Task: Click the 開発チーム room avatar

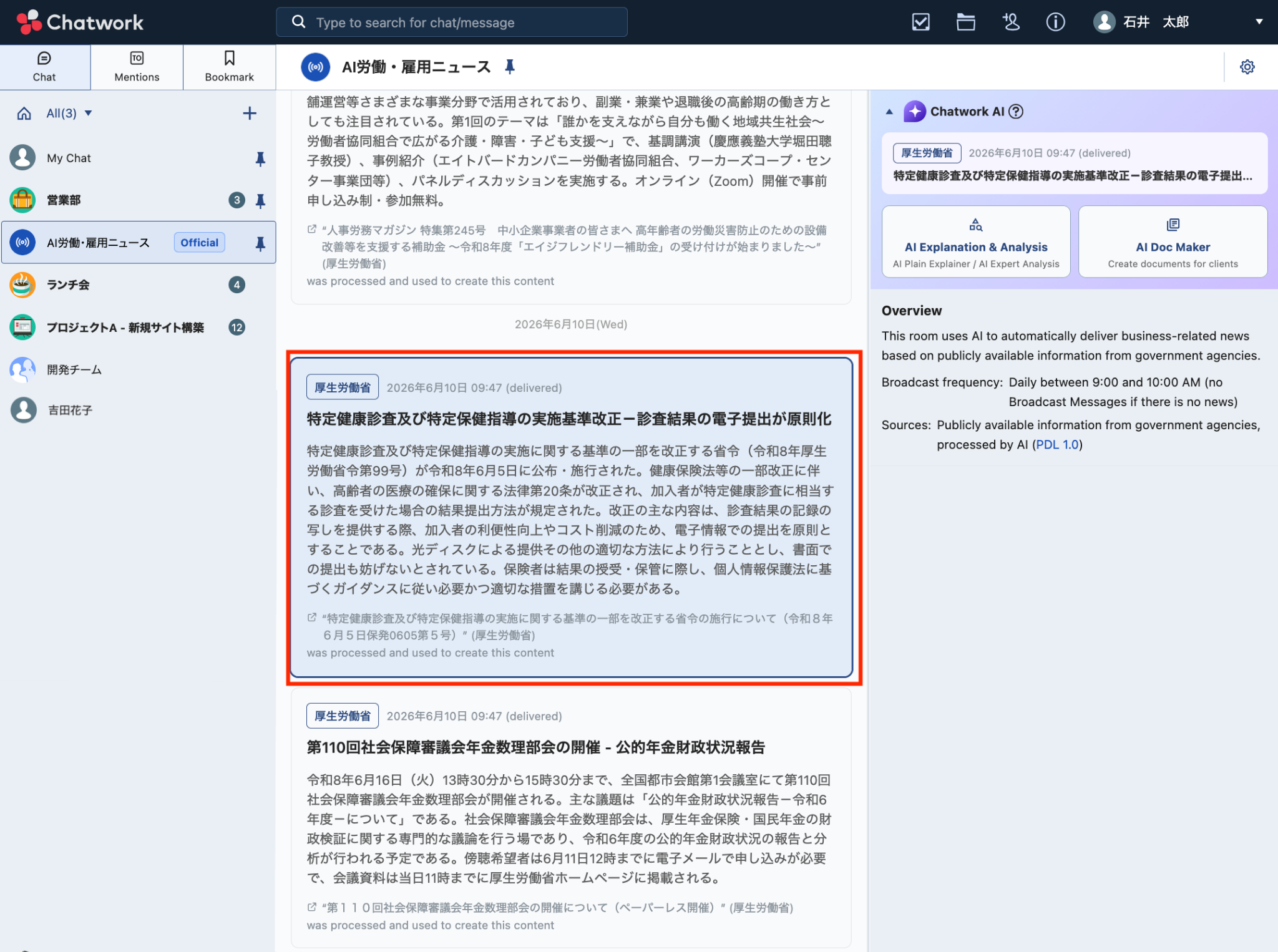Action: [23, 370]
